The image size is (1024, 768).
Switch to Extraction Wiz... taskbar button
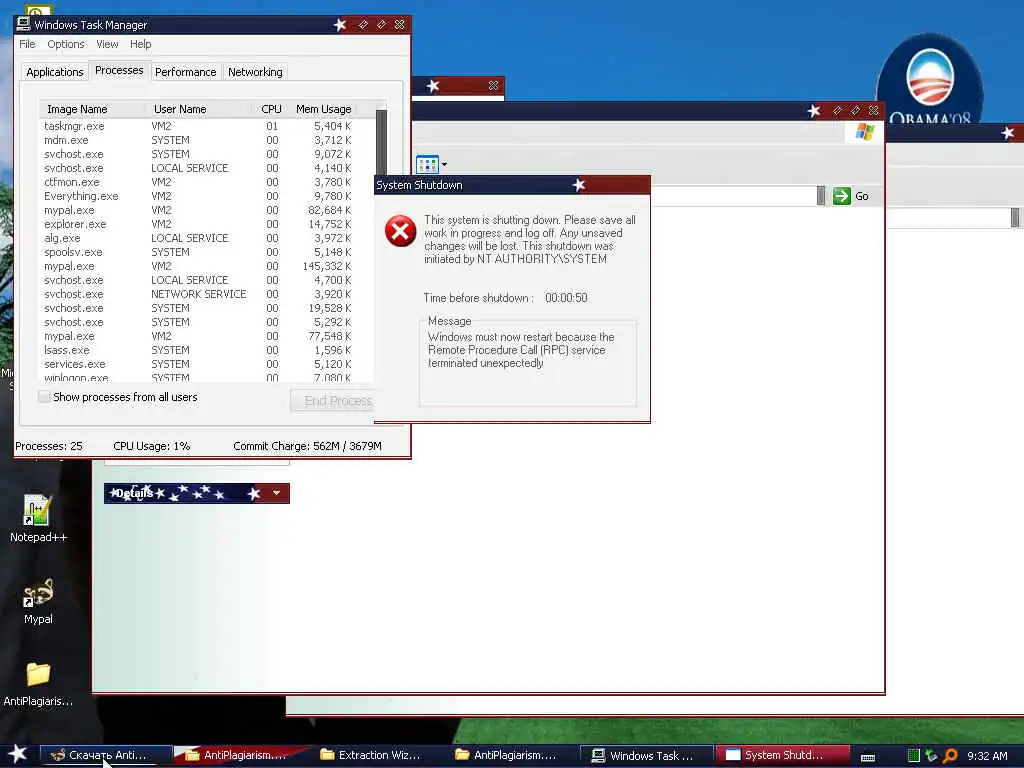click(372, 755)
